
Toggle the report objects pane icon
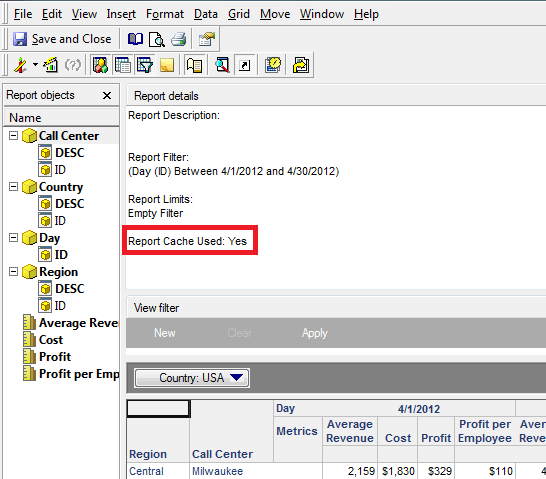tap(123, 65)
